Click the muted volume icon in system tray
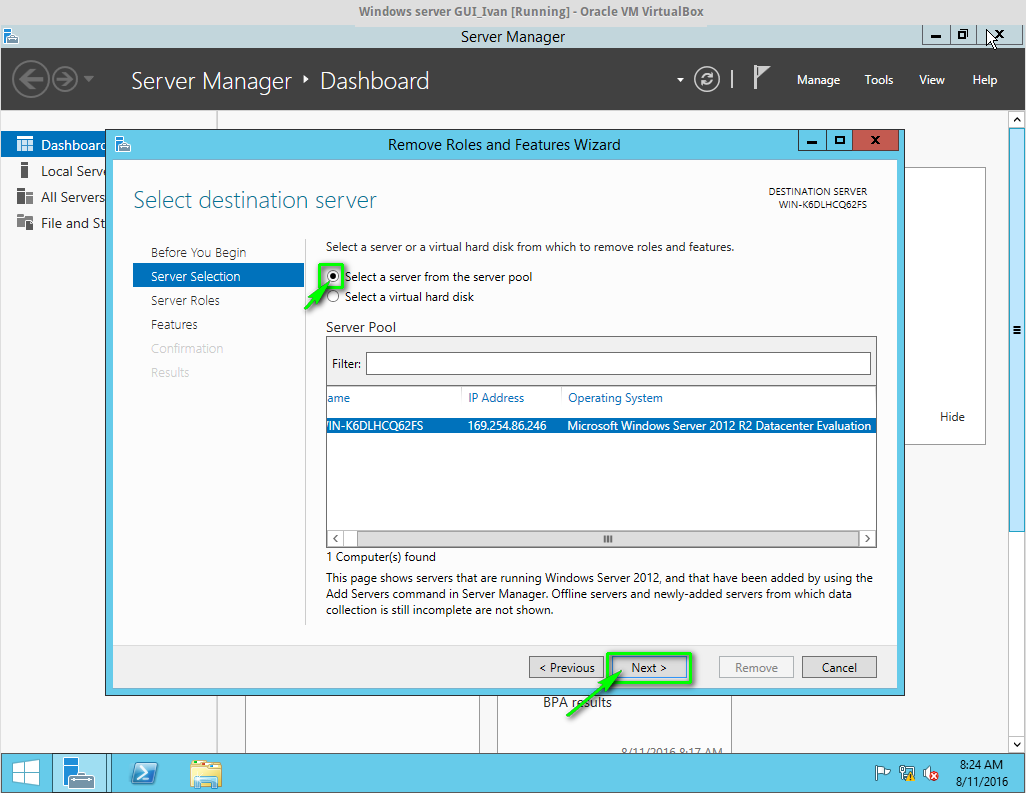The image size is (1026, 793). click(931, 773)
